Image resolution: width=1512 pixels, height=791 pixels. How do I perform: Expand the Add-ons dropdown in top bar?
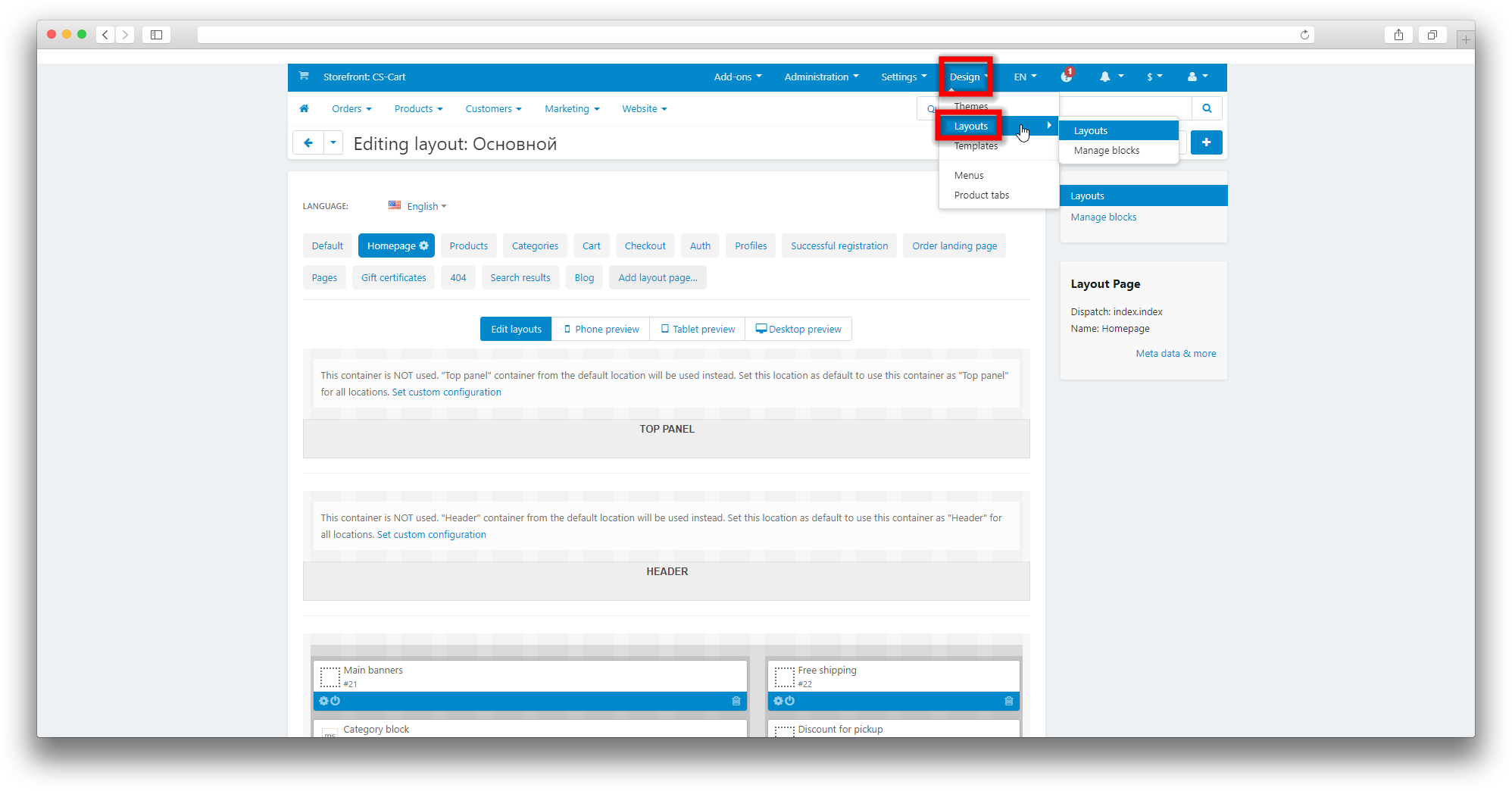[737, 77]
